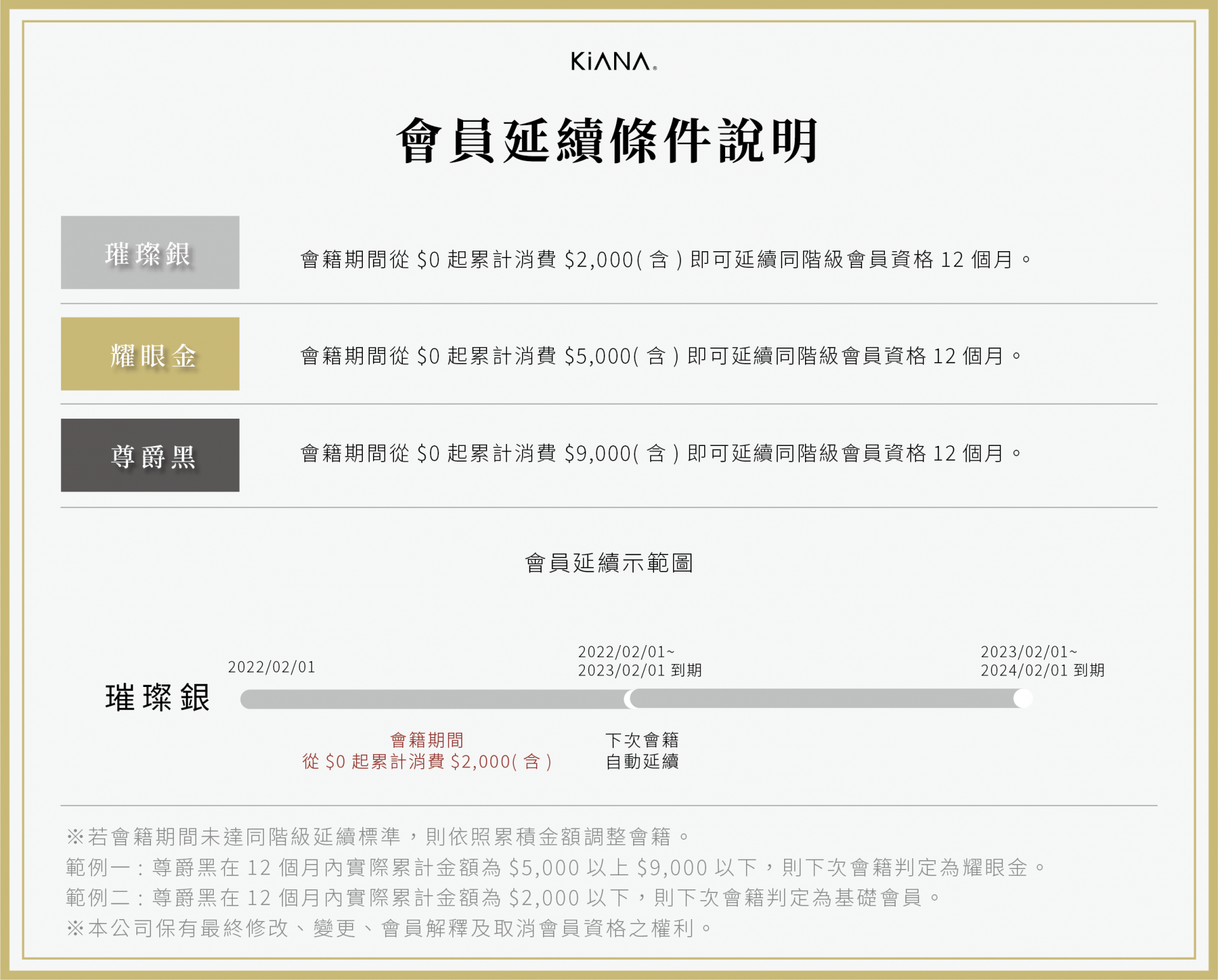Image resolution: width=1218 pixels, height=980 pixels.
Task: Click the ※本公司保有最終修改 disclaimer line
Action: [390, 928]
